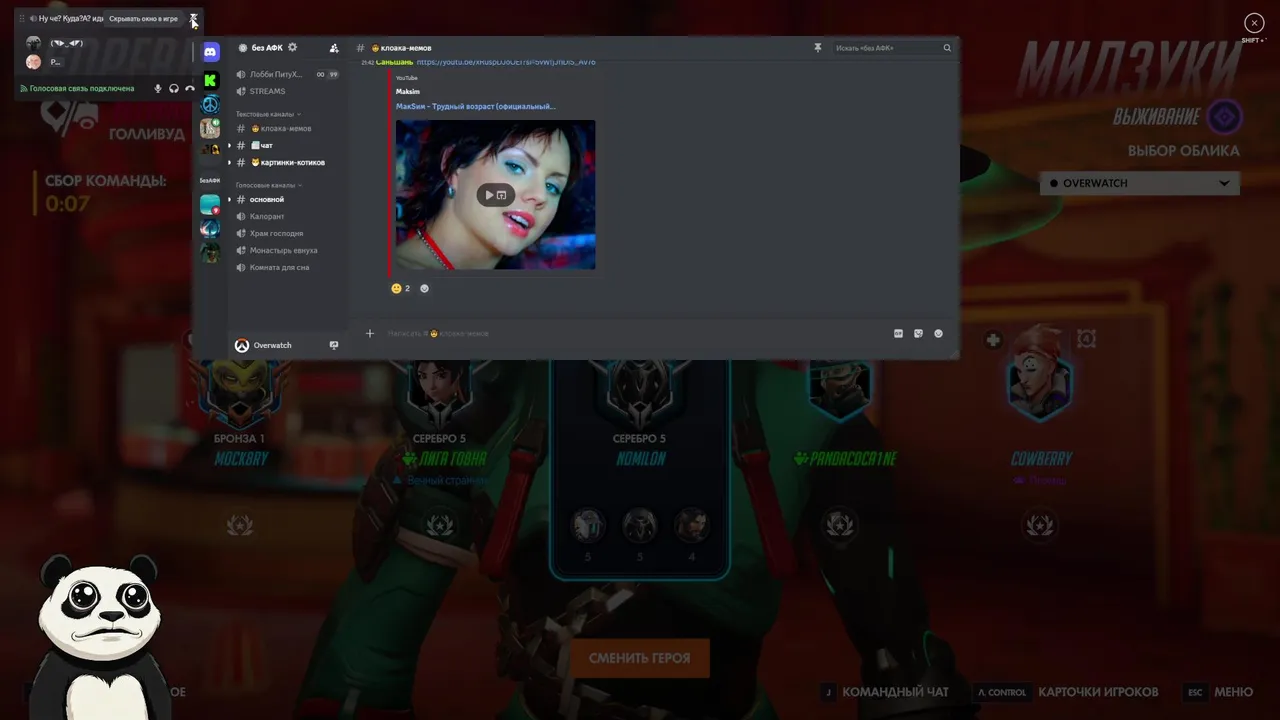Click Overwatch activity icon in user panel
The width and height of the screenshot is (1280, 720).
coord(241,345)
